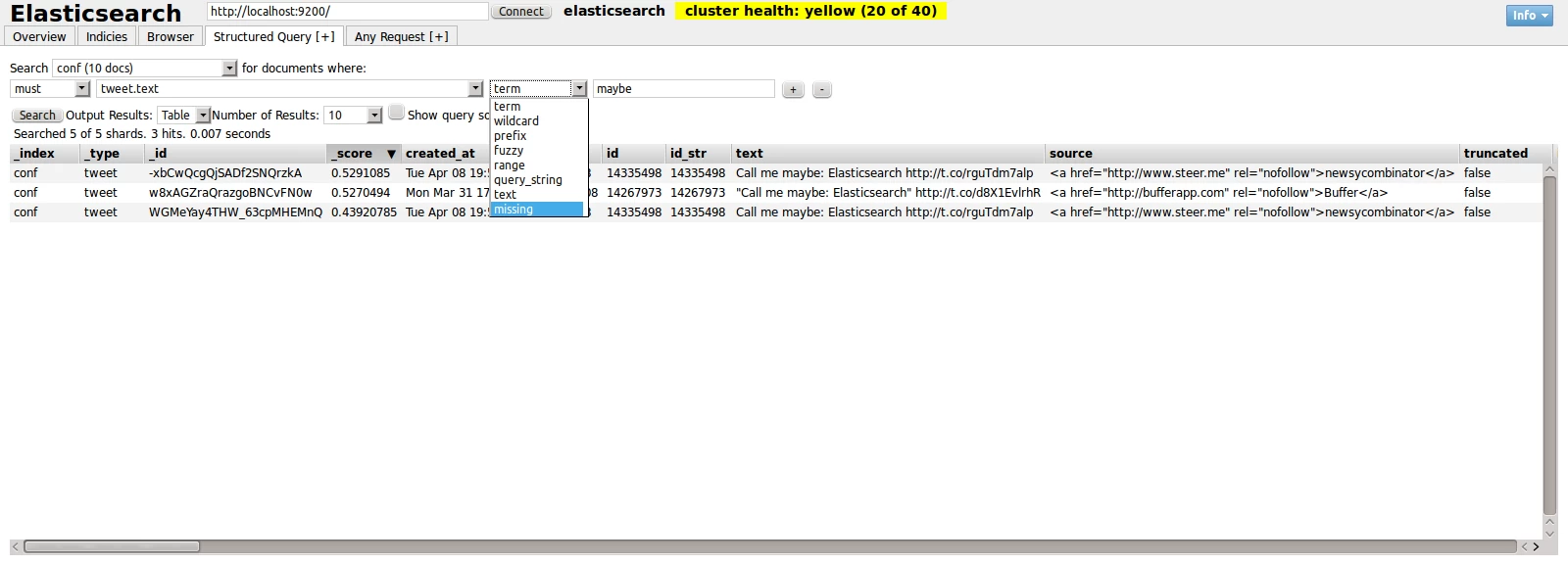Viewport: 1568px width, 564px height.
Task: Sort by the _type column header
Action: tap(113, 154)
